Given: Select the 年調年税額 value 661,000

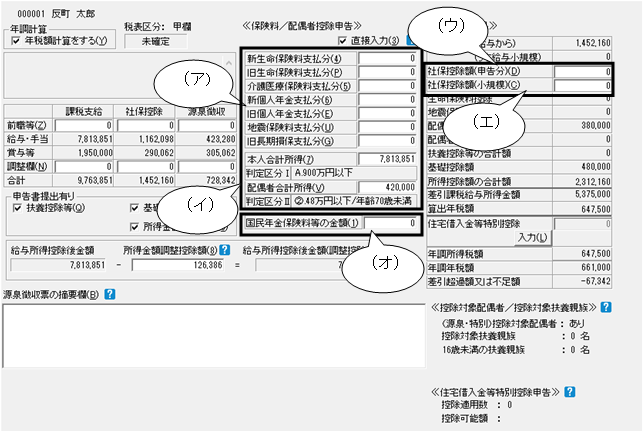Looking at the screenshot, I should pos(596,267).
